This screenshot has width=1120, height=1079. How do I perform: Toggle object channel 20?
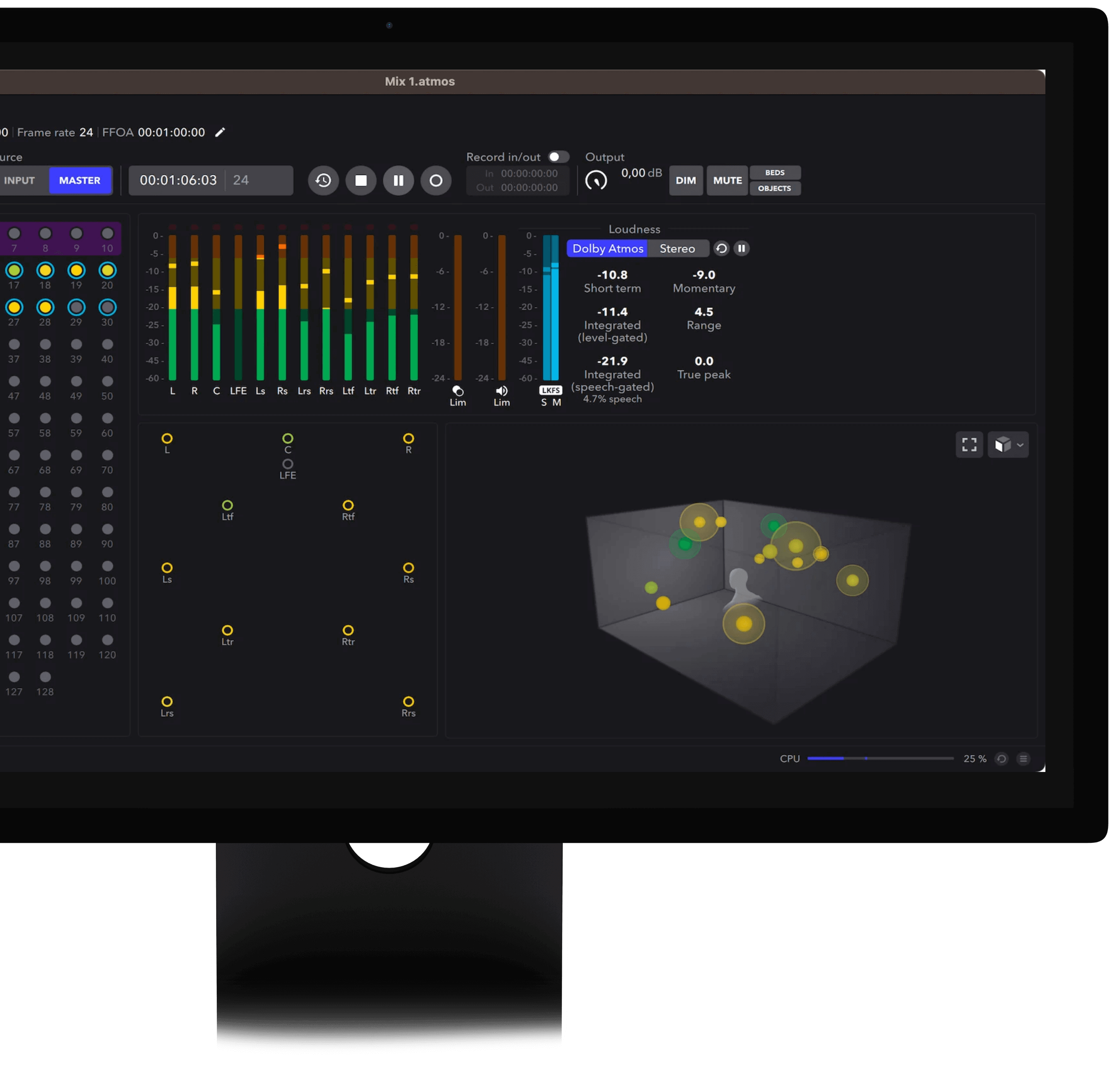tap(107, 270)
